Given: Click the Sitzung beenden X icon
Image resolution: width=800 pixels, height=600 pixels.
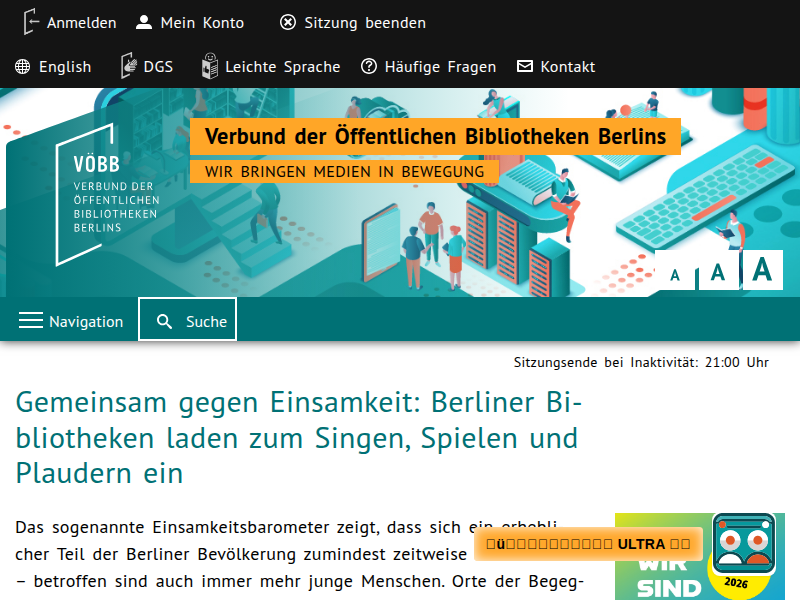Looking at the screenshot, I should click(288, 22).
